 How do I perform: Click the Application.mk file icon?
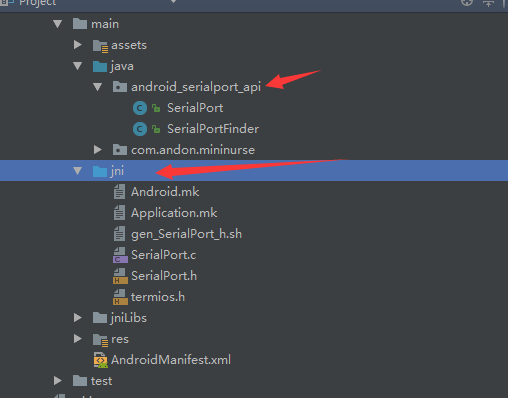(119, 213)
